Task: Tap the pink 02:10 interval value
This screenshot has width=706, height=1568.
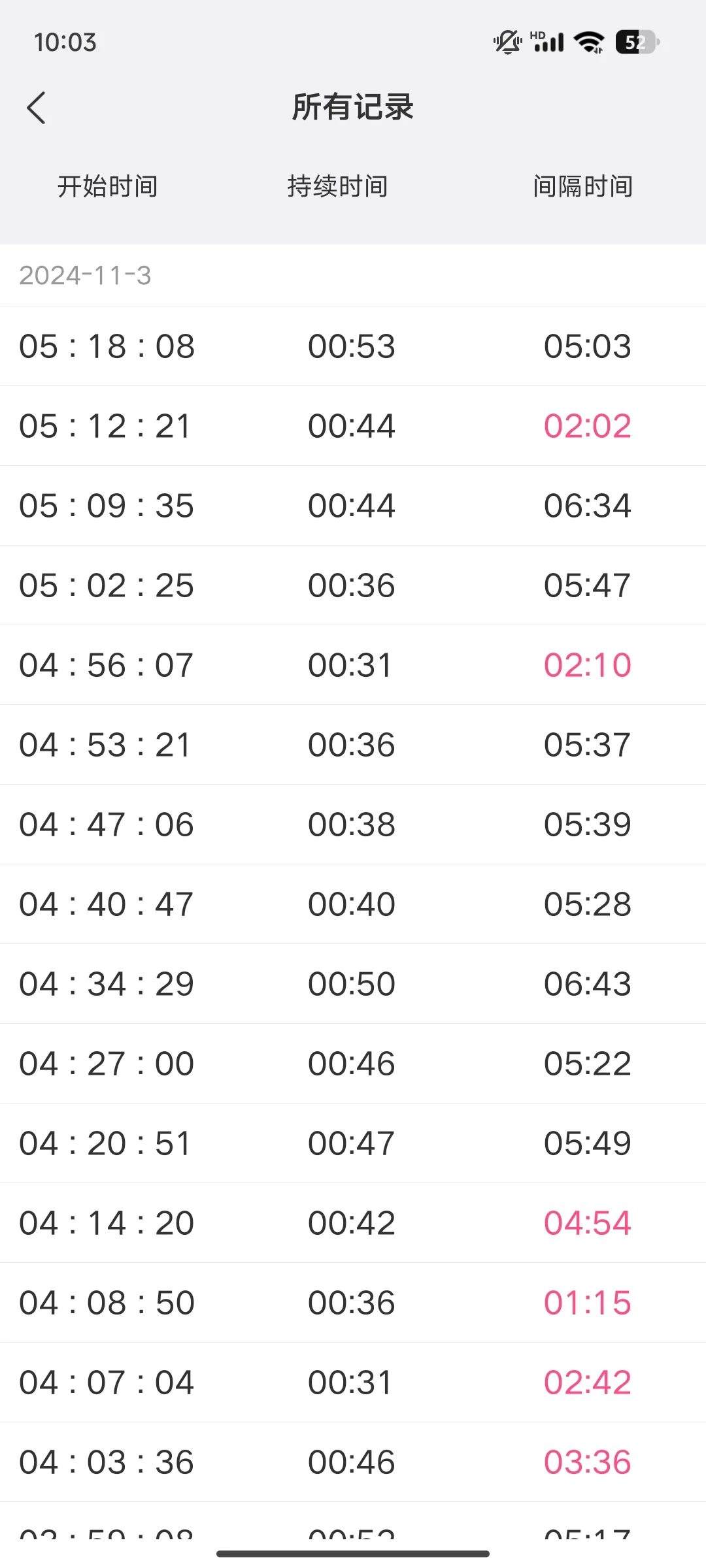Action: pyautogui.click(x=587, y=665)
